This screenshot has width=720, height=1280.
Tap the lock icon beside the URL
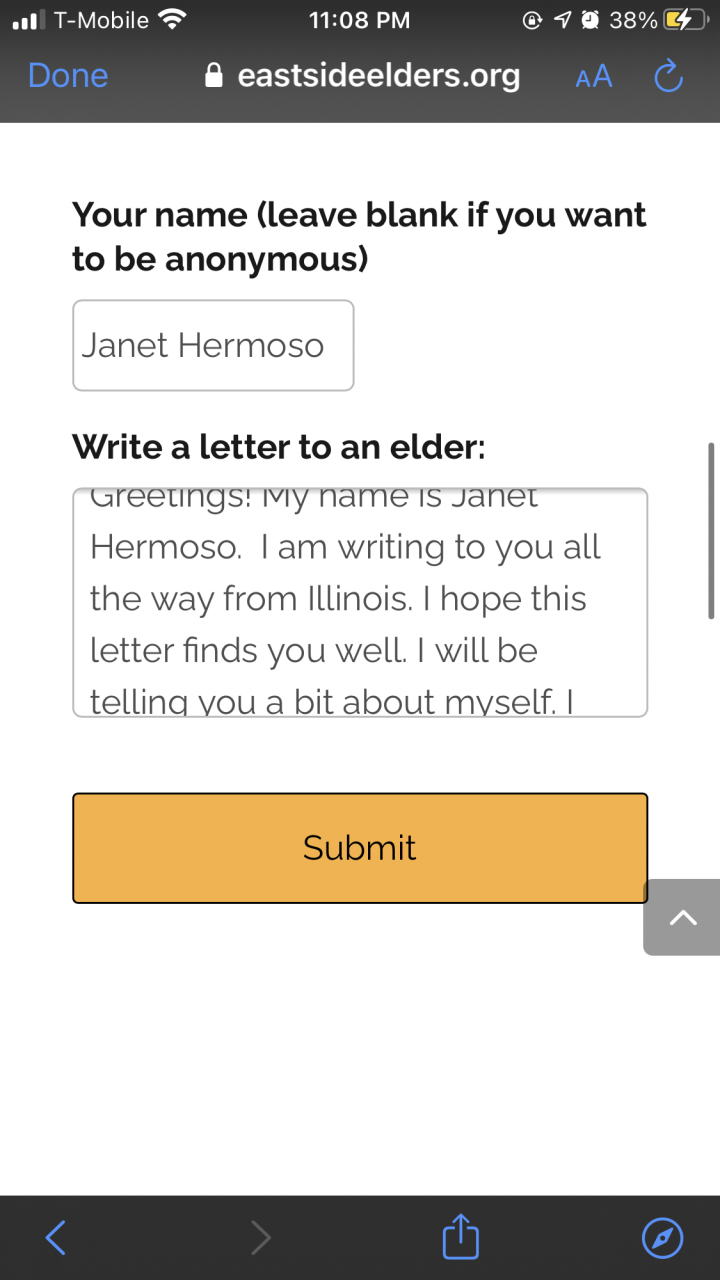coord(213,76)
